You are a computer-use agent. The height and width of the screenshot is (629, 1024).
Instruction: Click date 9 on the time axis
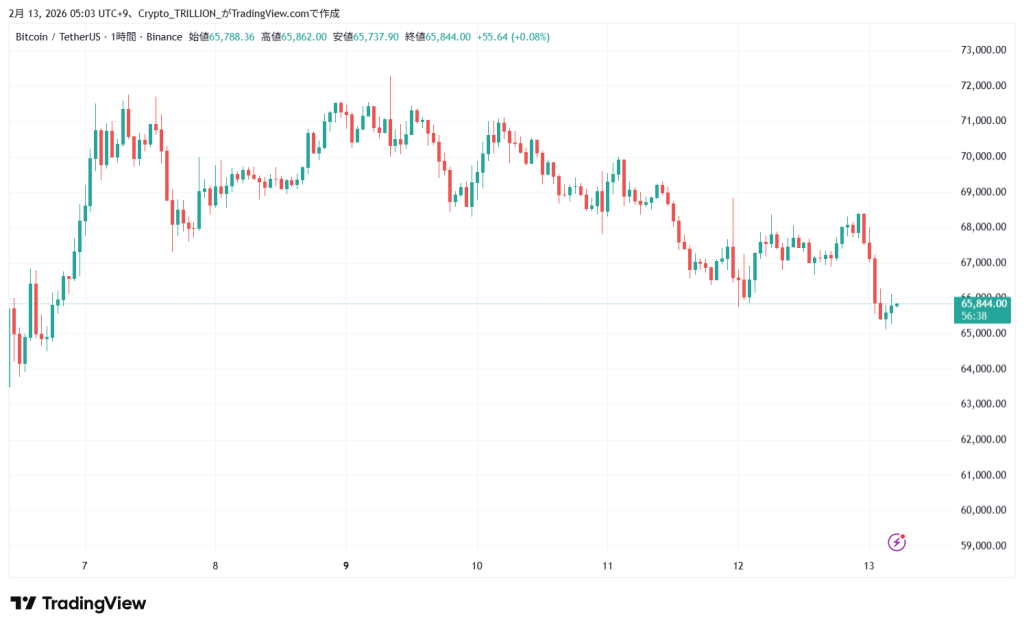[346, 566]
